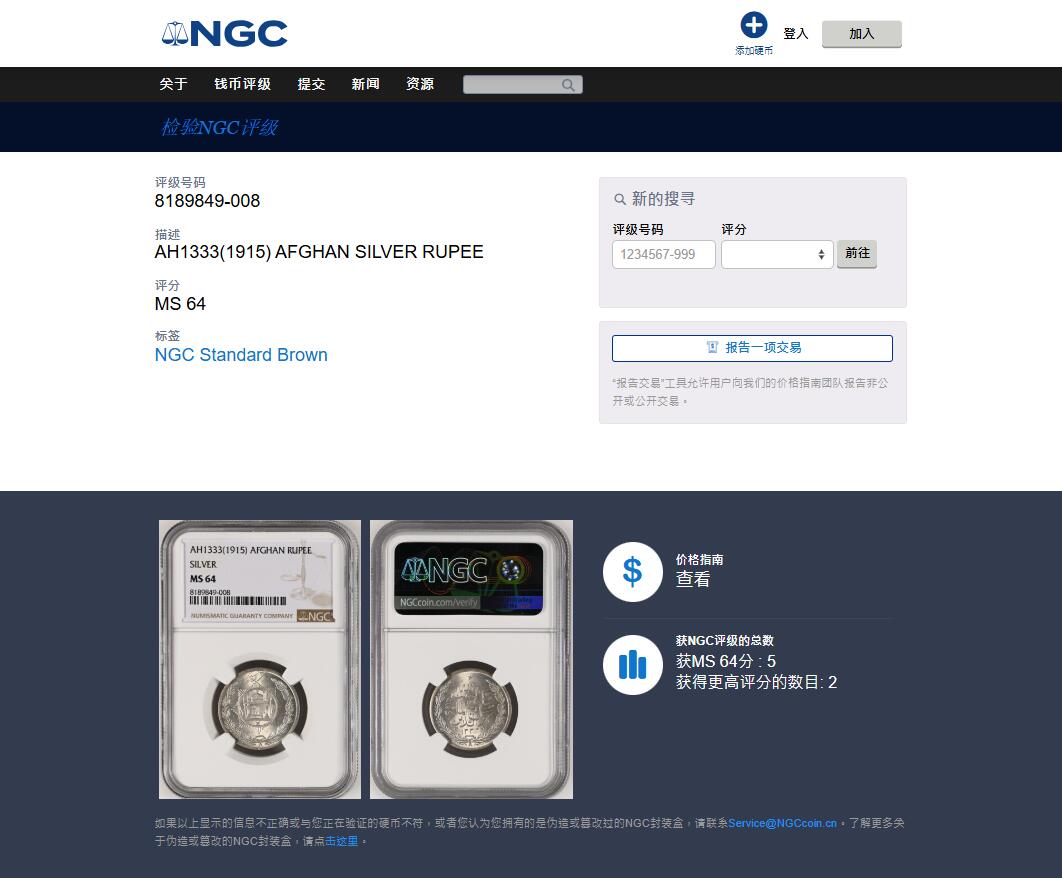
Task: Click the 前往 go button
Action: [x=857, y=253]
